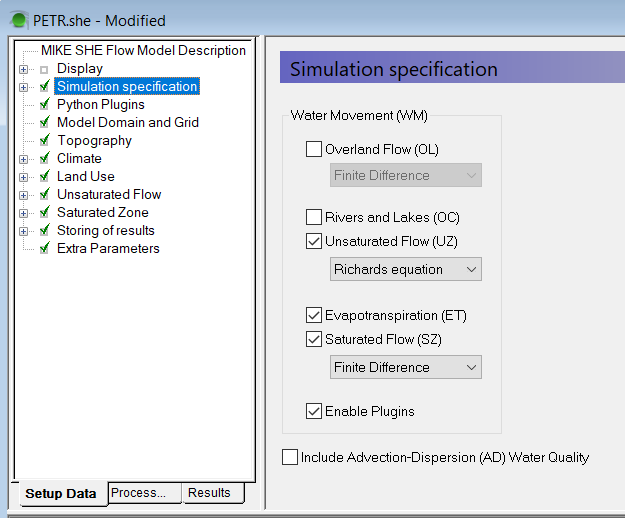Select MIKE SHE Flow Model Description root

coord(143,50)
